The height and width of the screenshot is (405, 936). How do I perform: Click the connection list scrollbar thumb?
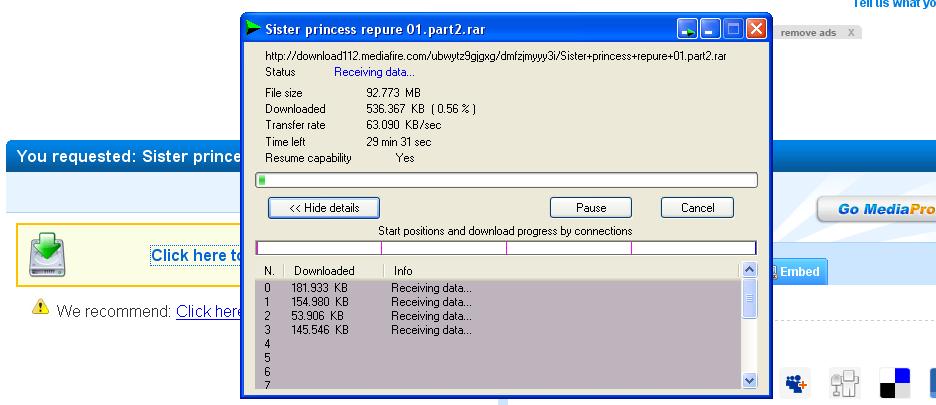point(749,297)
